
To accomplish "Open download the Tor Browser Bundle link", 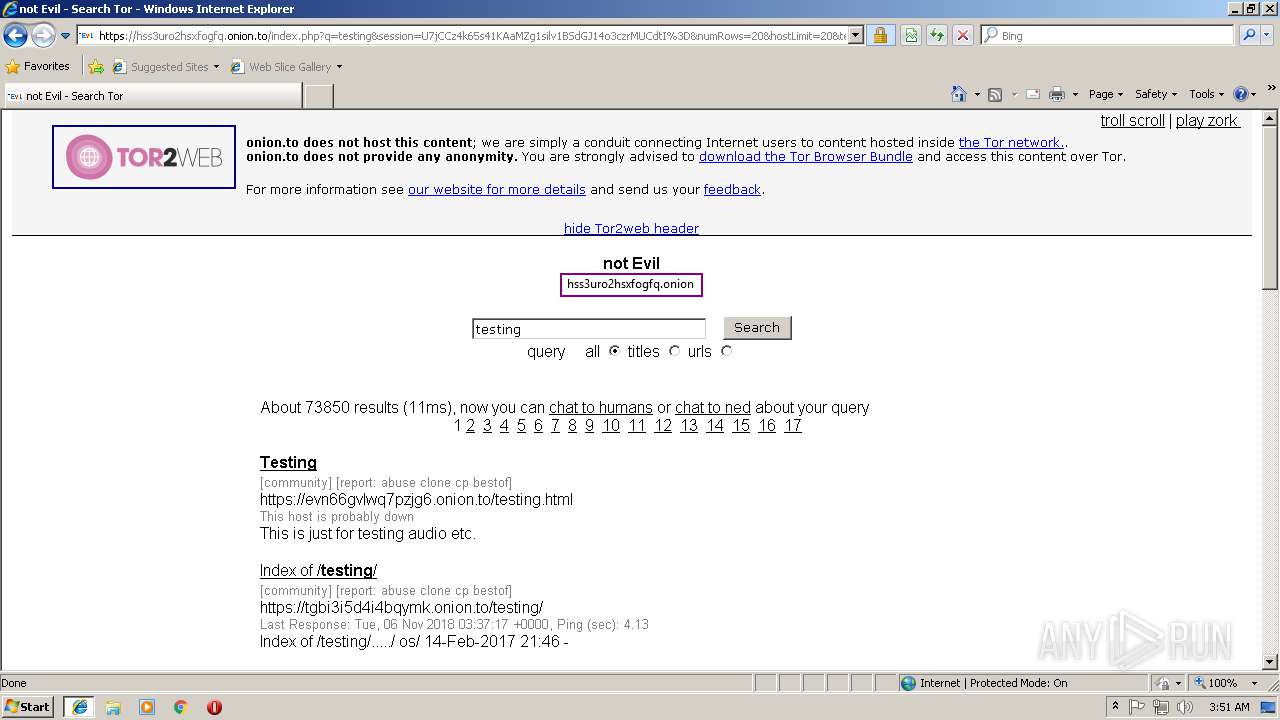I will pos(806,157).
